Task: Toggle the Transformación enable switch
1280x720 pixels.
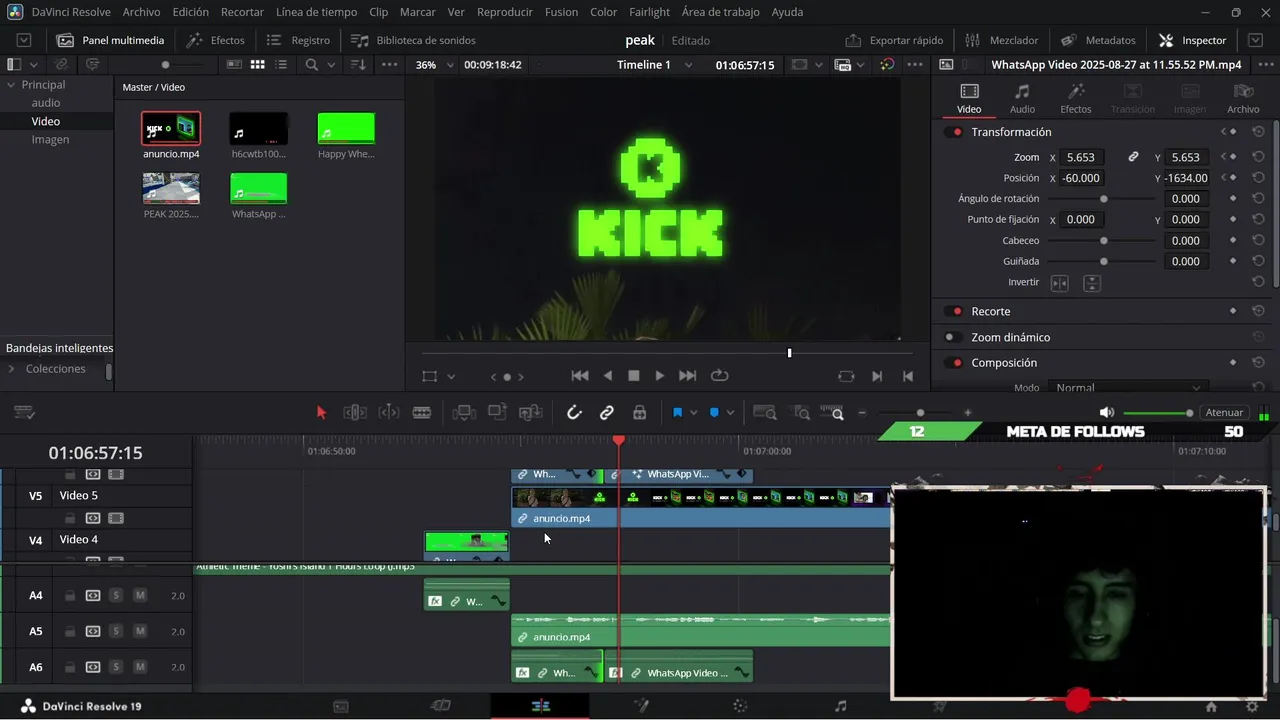Action: click(x=955, y=132)
